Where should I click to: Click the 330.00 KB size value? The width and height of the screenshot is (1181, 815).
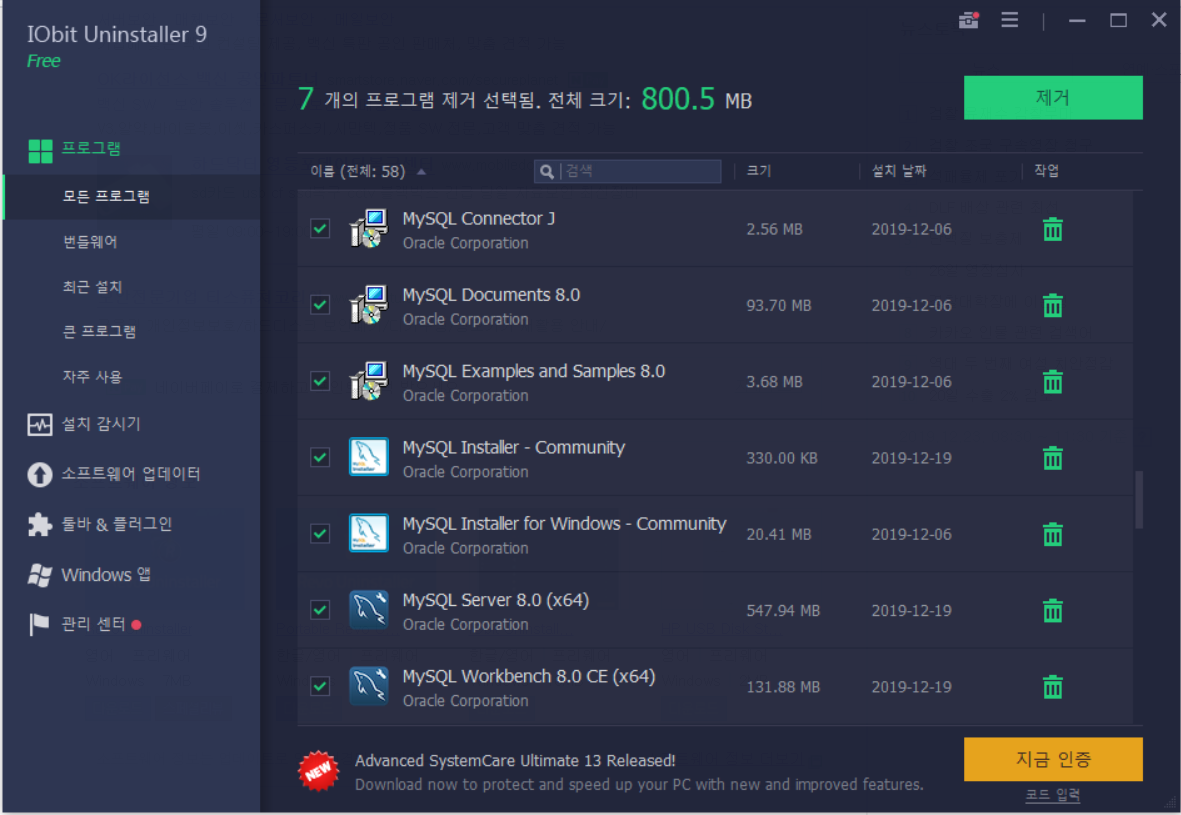[x=781, y=458]
